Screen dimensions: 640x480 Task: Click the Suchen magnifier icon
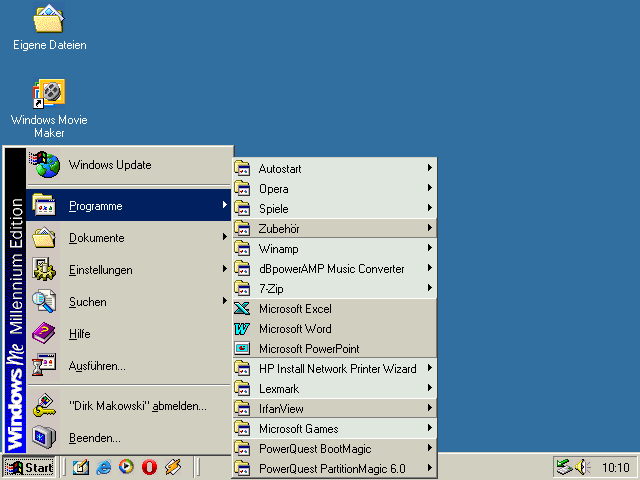[x=44, y=301]
